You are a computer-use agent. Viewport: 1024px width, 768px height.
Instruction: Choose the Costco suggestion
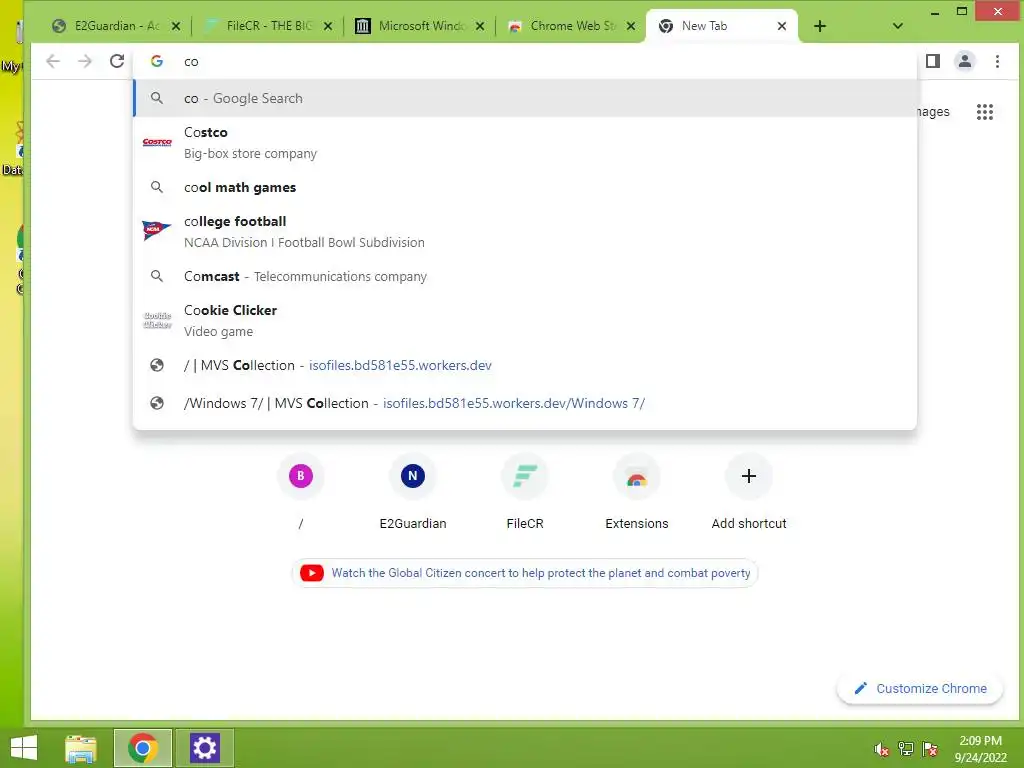(524, 142)
